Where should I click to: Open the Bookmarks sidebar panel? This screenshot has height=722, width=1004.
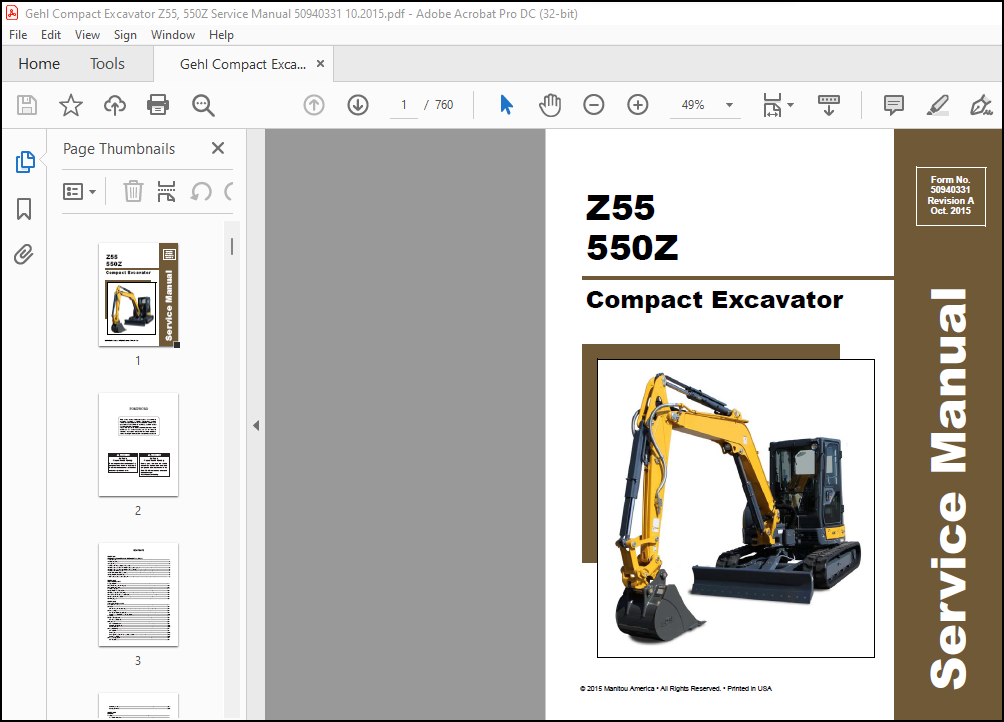(24, 209)
